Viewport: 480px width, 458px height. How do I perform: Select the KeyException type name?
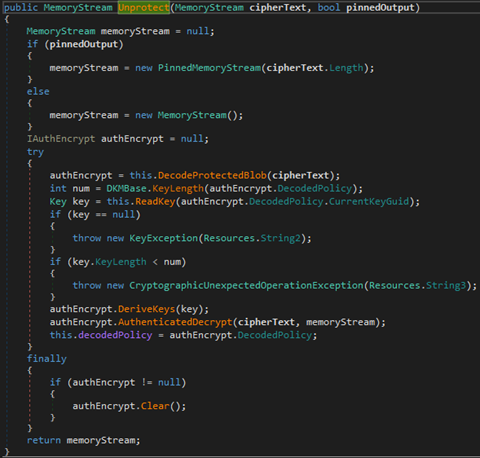pos(163,238)
